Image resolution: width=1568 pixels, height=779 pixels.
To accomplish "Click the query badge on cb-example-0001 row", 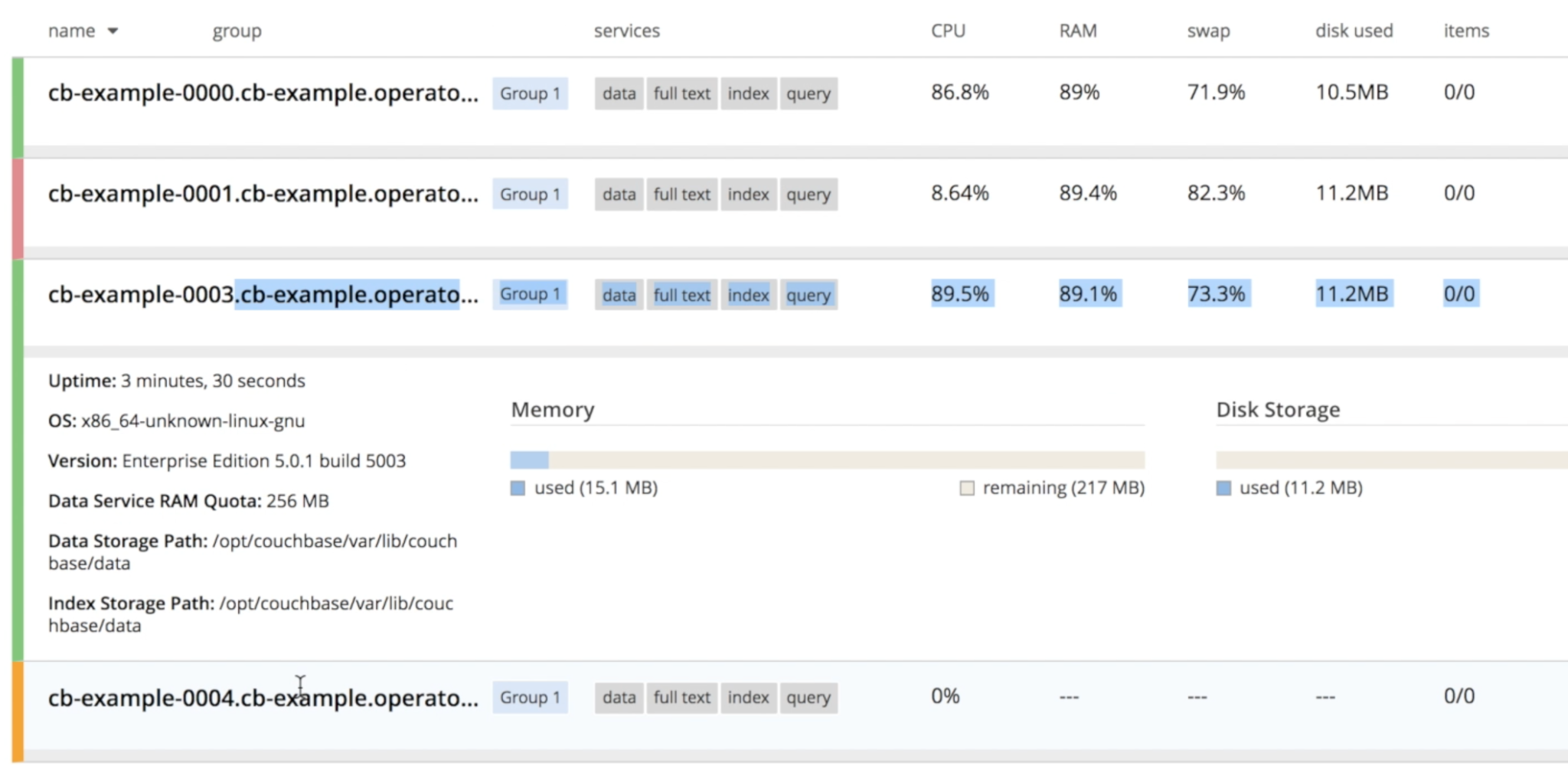I will click(x=808, y=194).
